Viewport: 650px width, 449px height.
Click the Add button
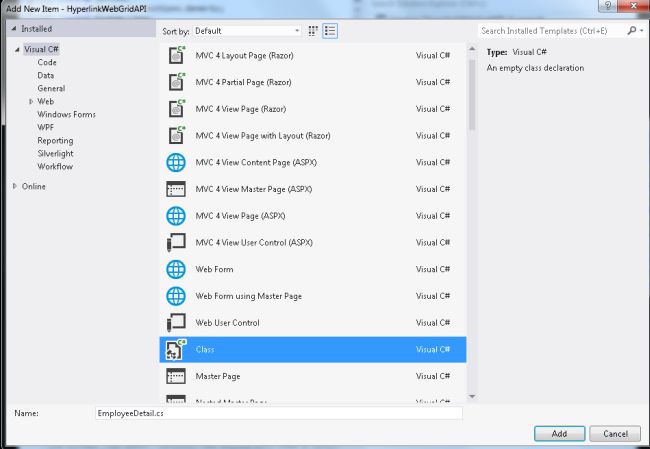coord(559,433)
